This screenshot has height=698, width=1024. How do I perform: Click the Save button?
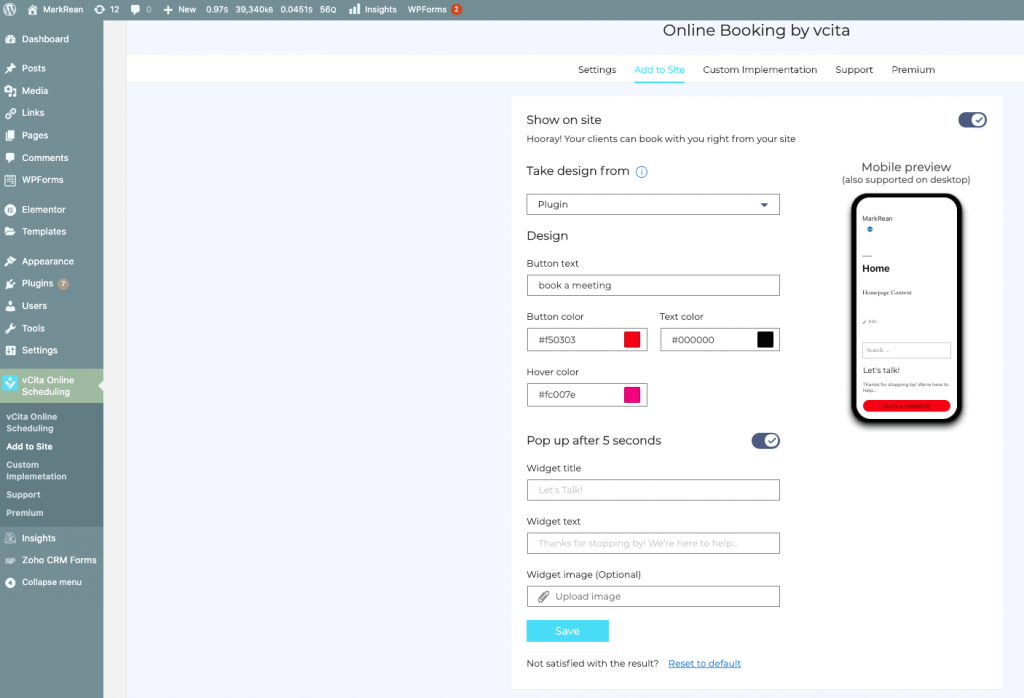[568, 631]
